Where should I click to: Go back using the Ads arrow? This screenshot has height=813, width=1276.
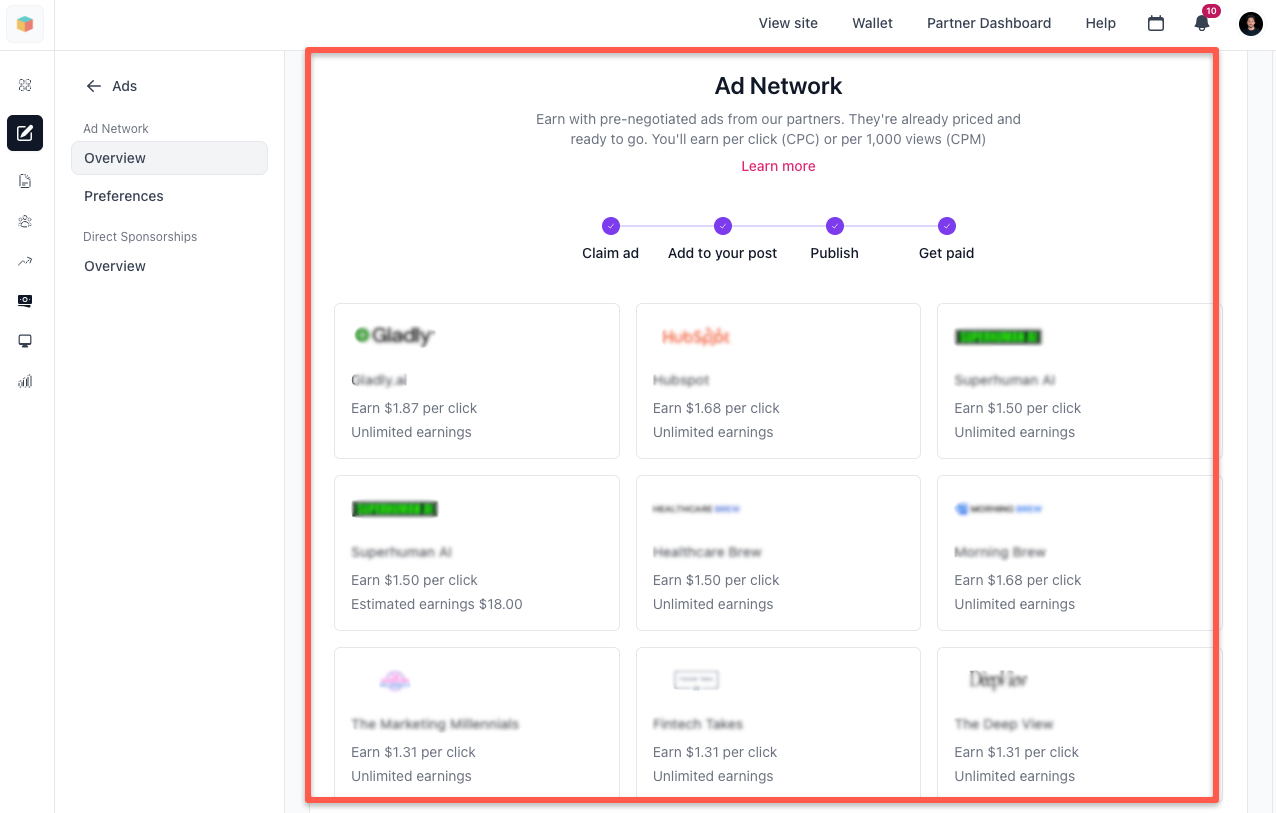point(92,86)
